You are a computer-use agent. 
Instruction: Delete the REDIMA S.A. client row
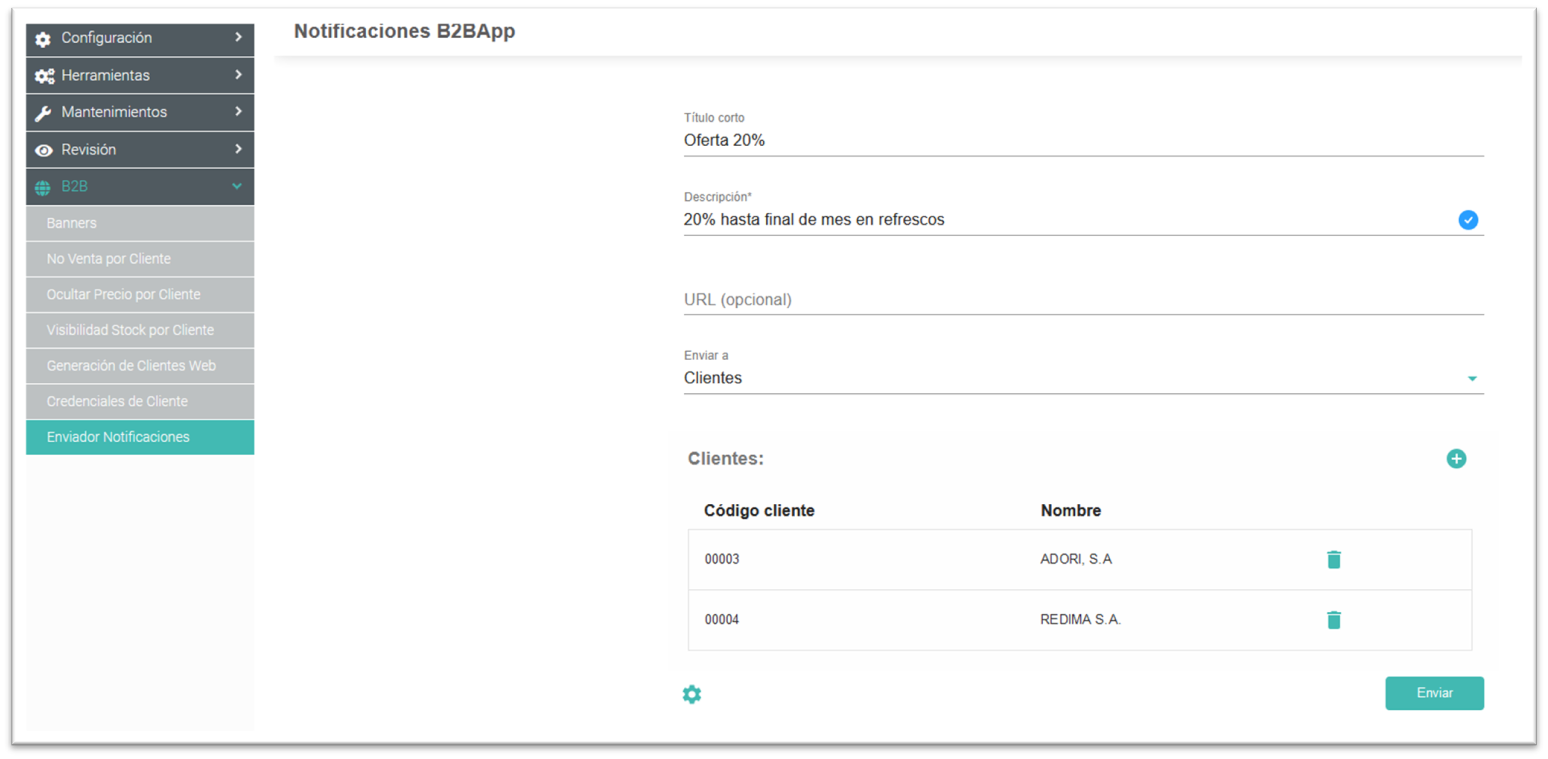(x=1333, y=620)
